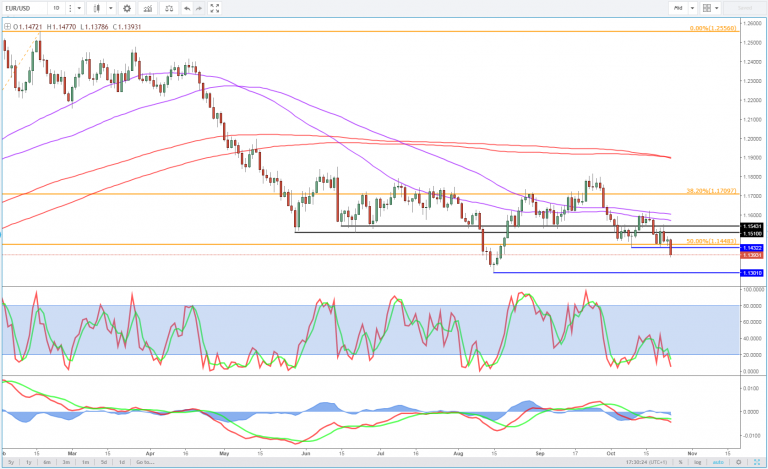Open the layout grid dropdown arrow

point(717,8)
